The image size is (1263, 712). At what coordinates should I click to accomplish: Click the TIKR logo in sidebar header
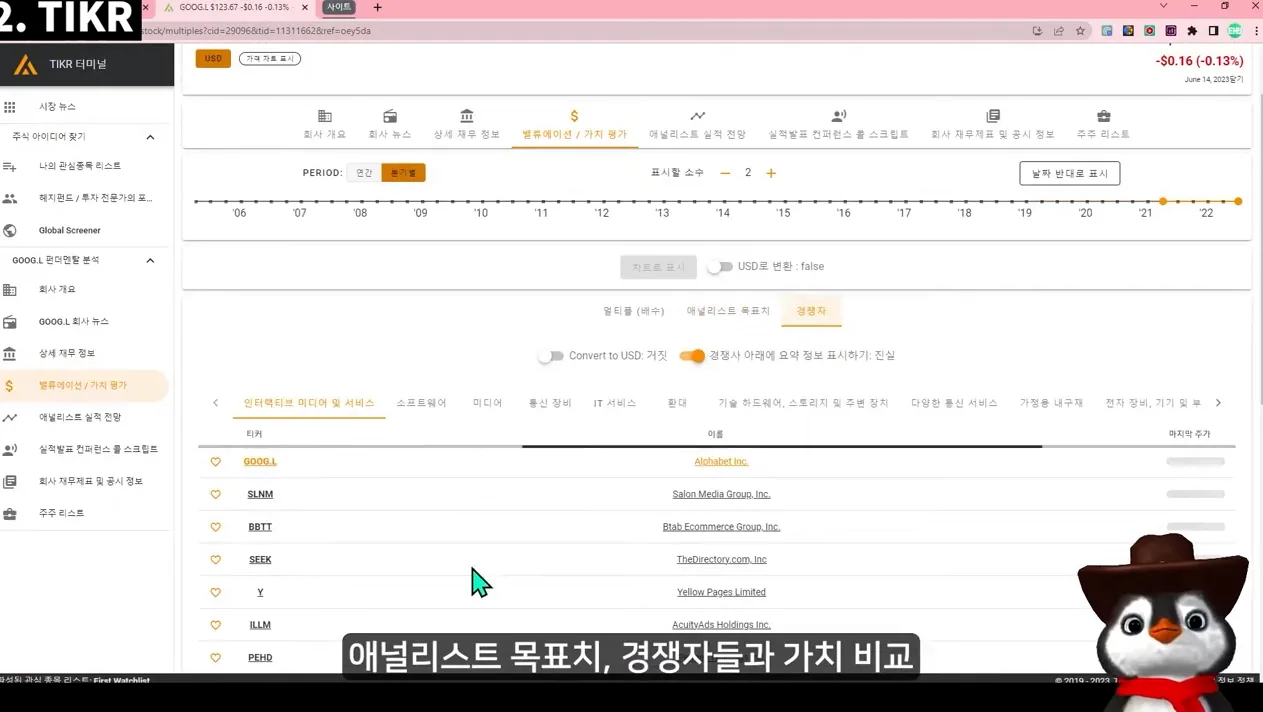pos(25,65)
